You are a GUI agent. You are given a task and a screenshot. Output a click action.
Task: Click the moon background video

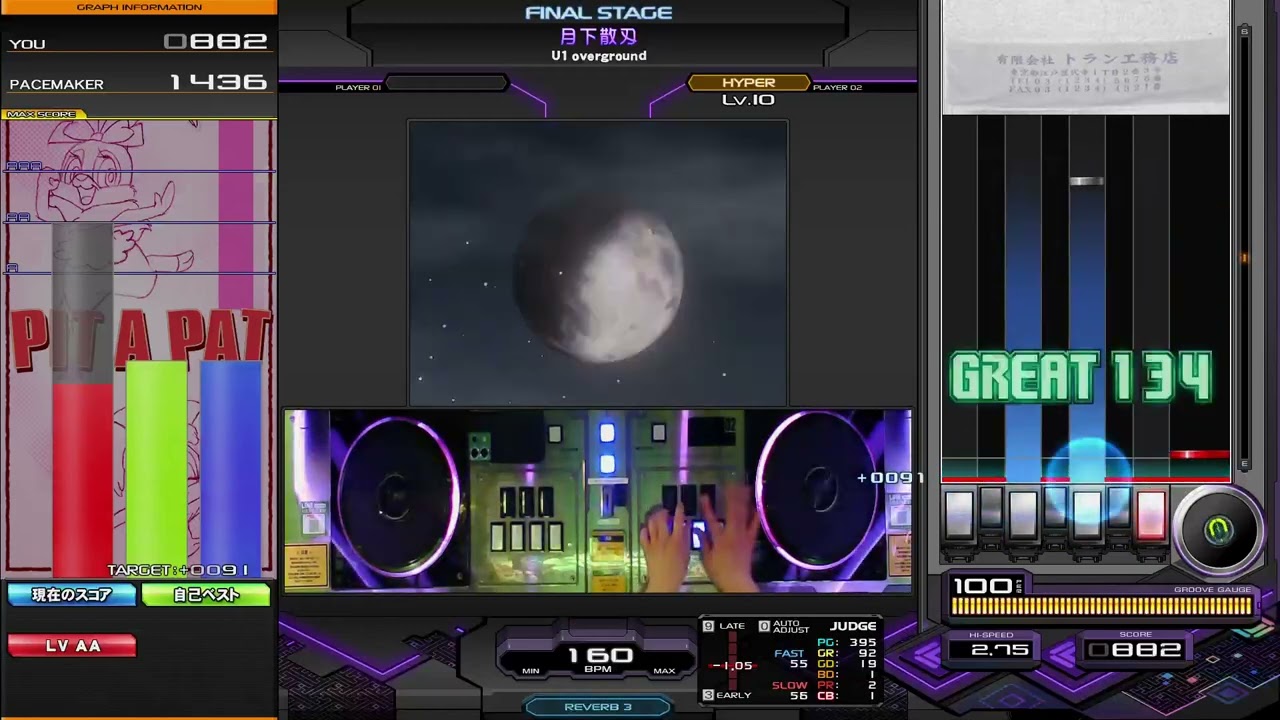point(598,262)
